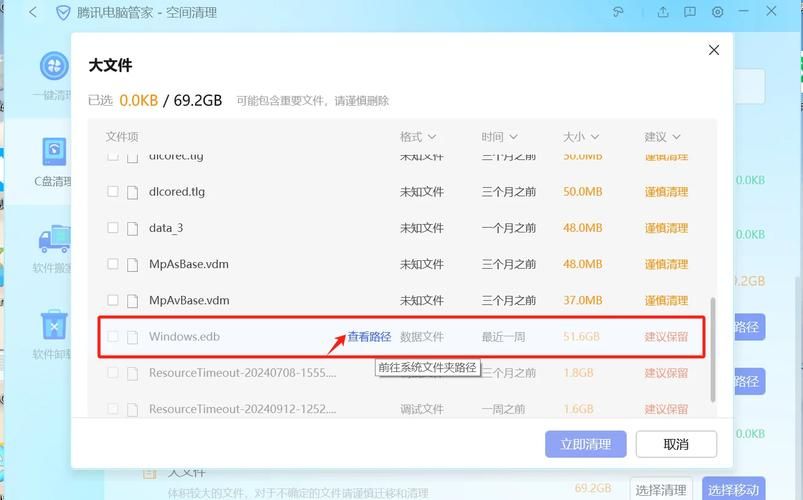Click file icon of ResourceTimeout-20240912 row
Screen dimensions: 803x500
pyautogui.click(x=133, y=409)
